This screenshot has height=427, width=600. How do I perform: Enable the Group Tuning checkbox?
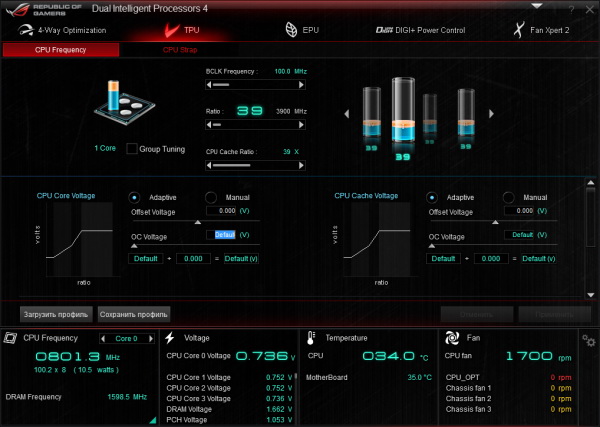tap(132, 149)
